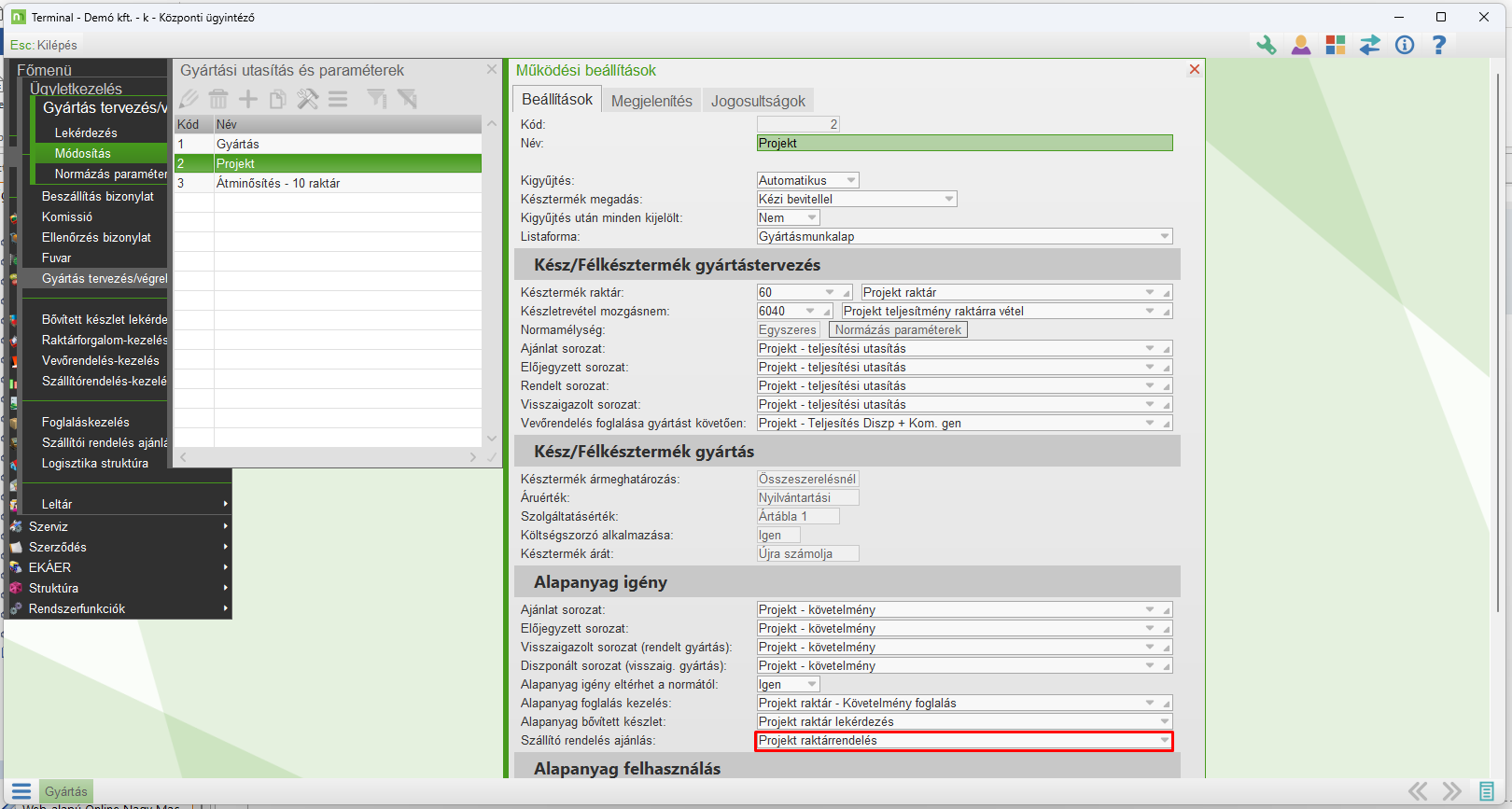The image size is (1512, 809).
Task: Click Esc: Kilépés exit button
Action: click(x=44, y=45)
